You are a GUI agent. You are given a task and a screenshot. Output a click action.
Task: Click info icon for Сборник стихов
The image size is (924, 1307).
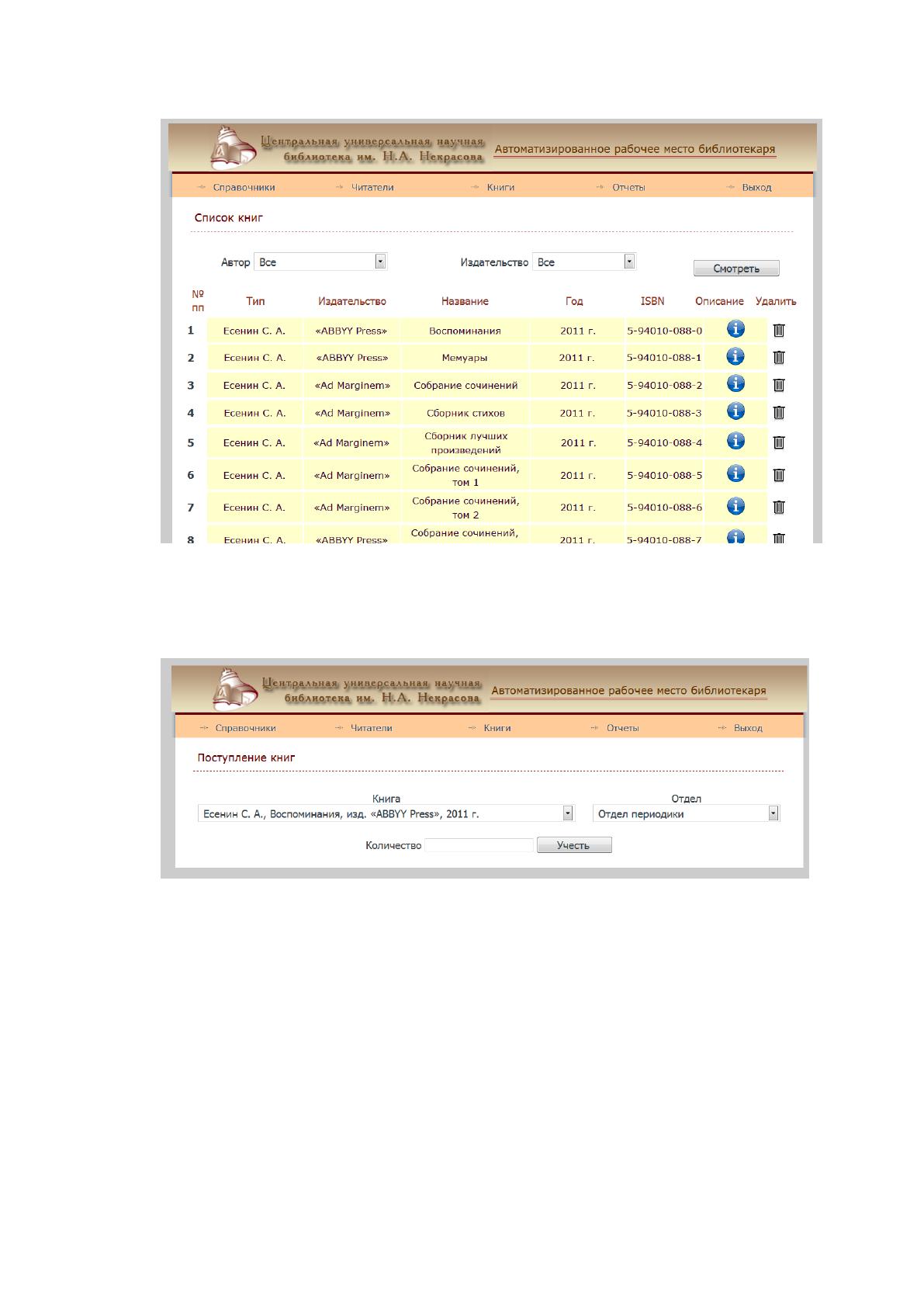(x=735, y=411)
